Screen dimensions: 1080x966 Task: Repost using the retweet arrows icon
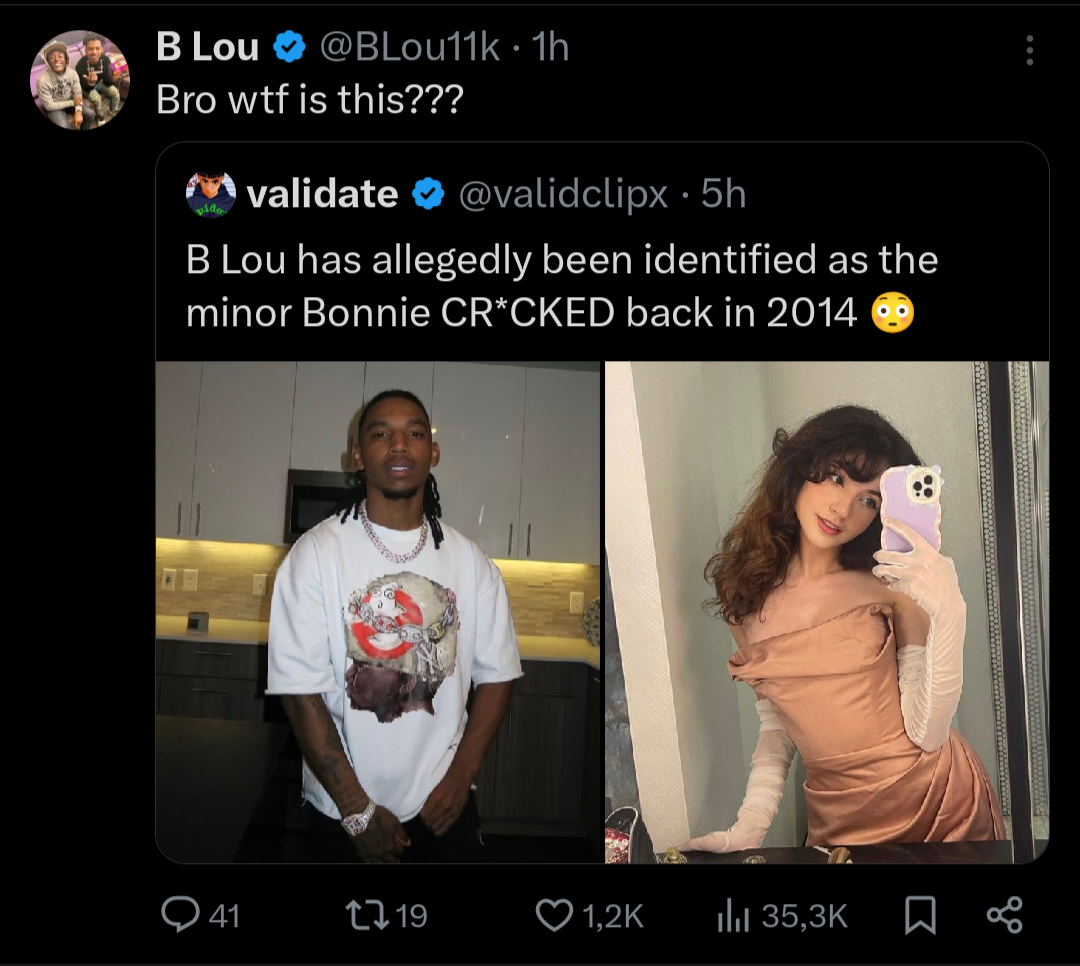[366, 915]
